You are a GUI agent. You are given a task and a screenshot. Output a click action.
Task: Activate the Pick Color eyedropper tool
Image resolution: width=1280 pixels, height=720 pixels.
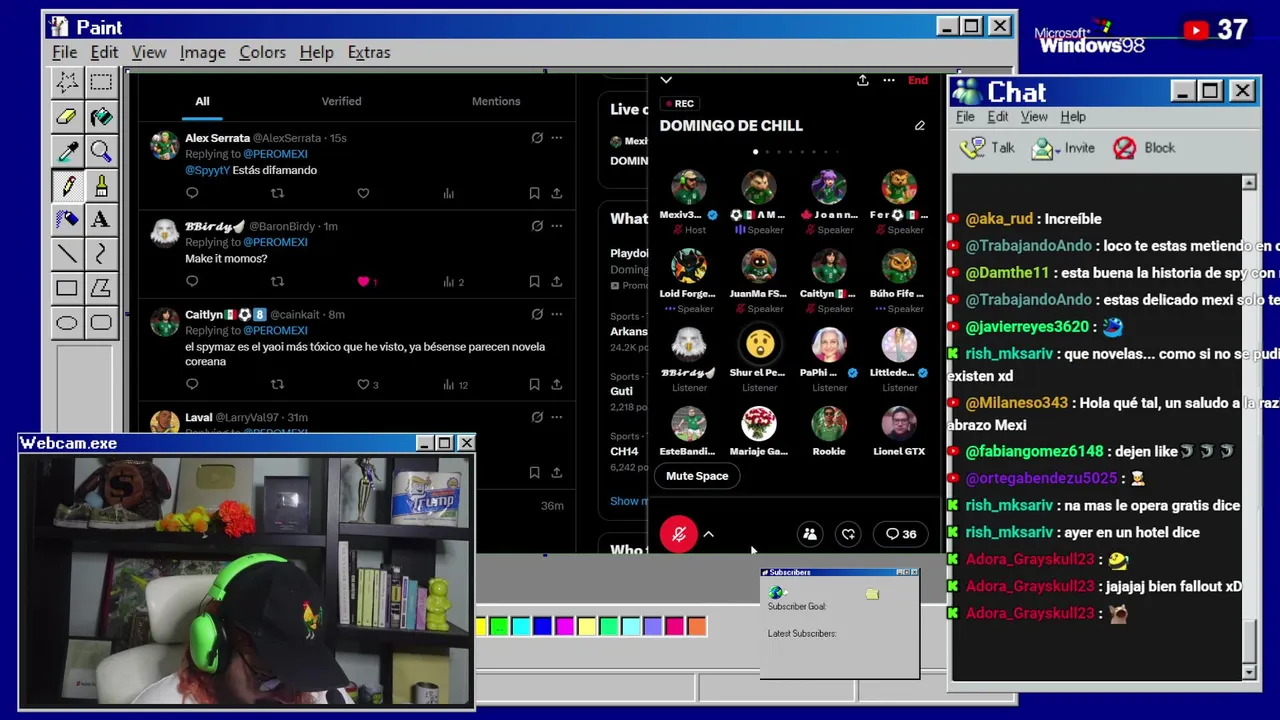click(x=67, y=151)
